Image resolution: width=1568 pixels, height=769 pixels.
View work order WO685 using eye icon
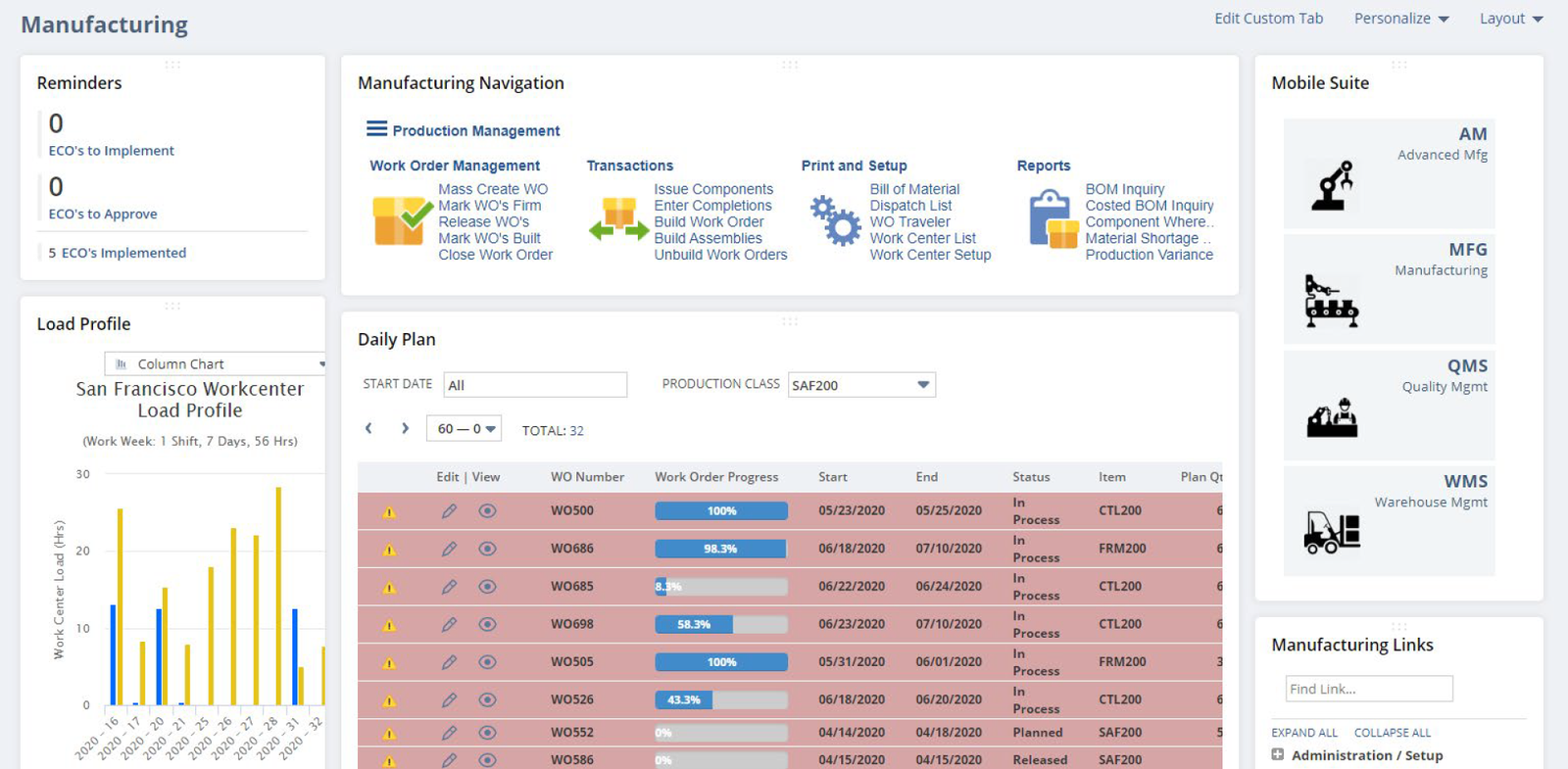[x=487, y=587]
